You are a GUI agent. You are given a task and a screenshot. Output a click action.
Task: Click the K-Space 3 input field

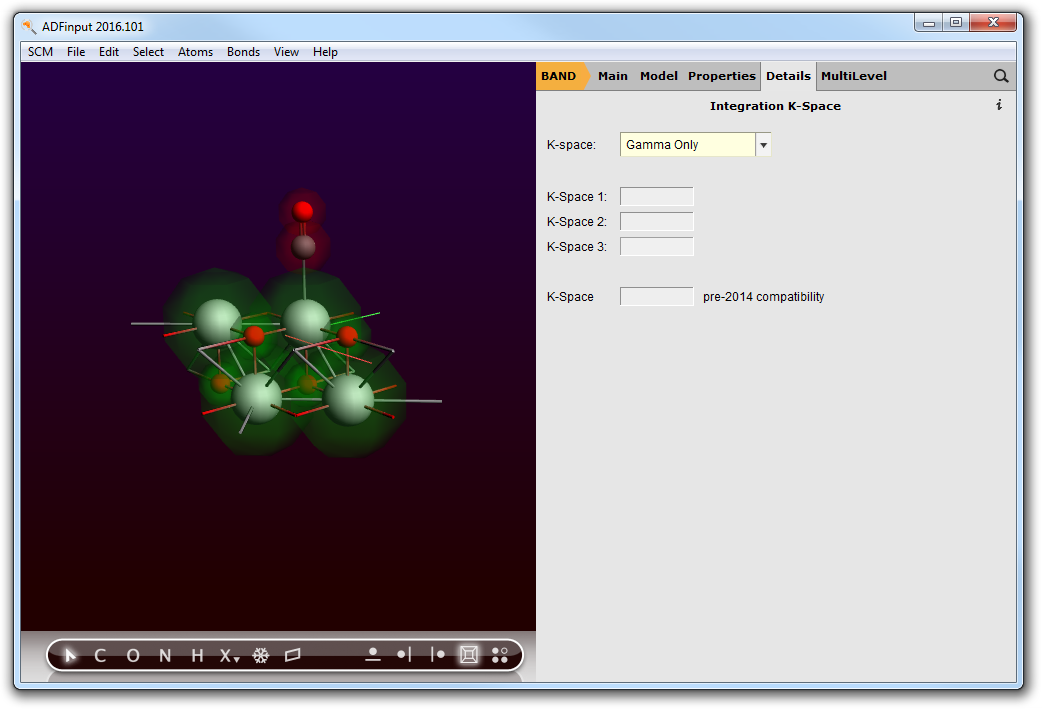pyautogui.click(x=657, y=247)
